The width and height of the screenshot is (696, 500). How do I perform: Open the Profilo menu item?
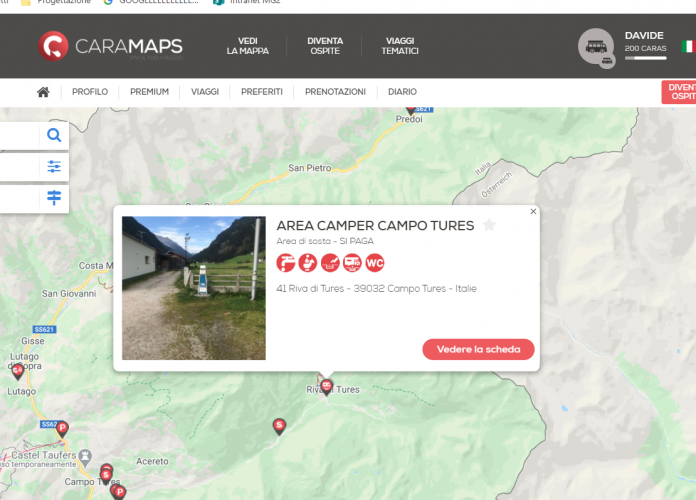(x=90, y=92)
